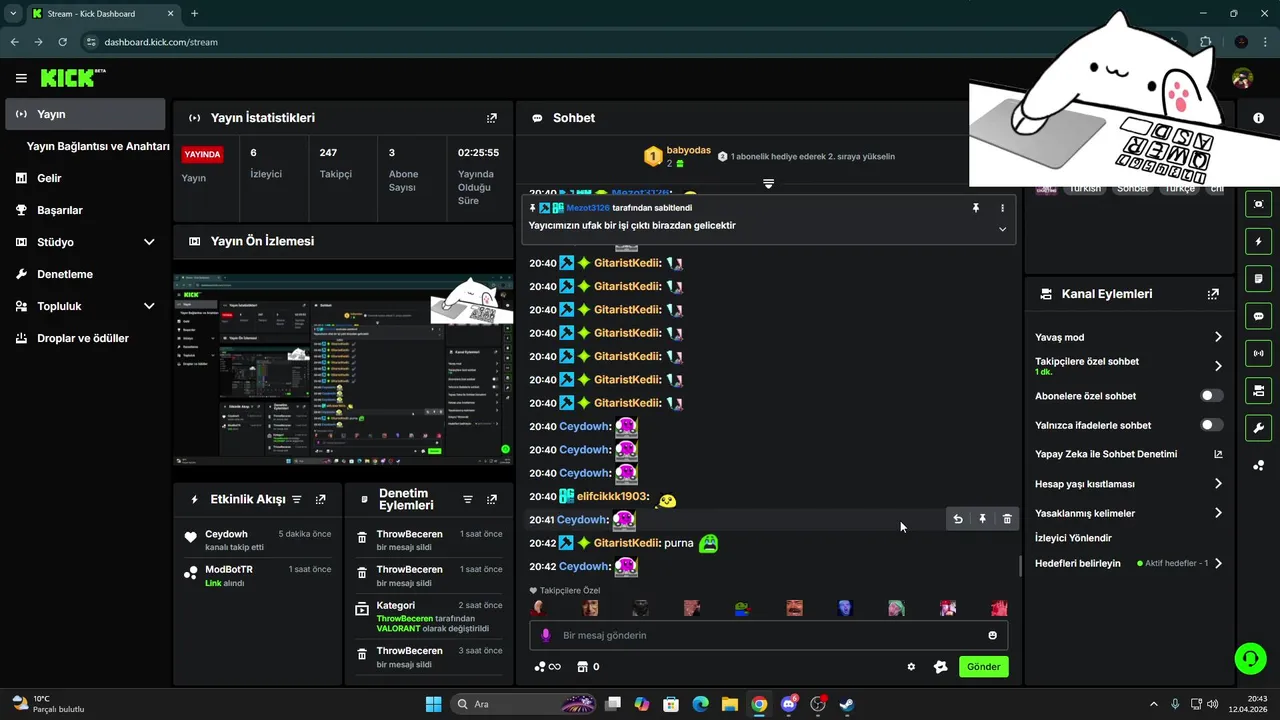1280x720 pixels.
Task: Open Windows Start button on taskbar
Action: click(x=433, y=704)
